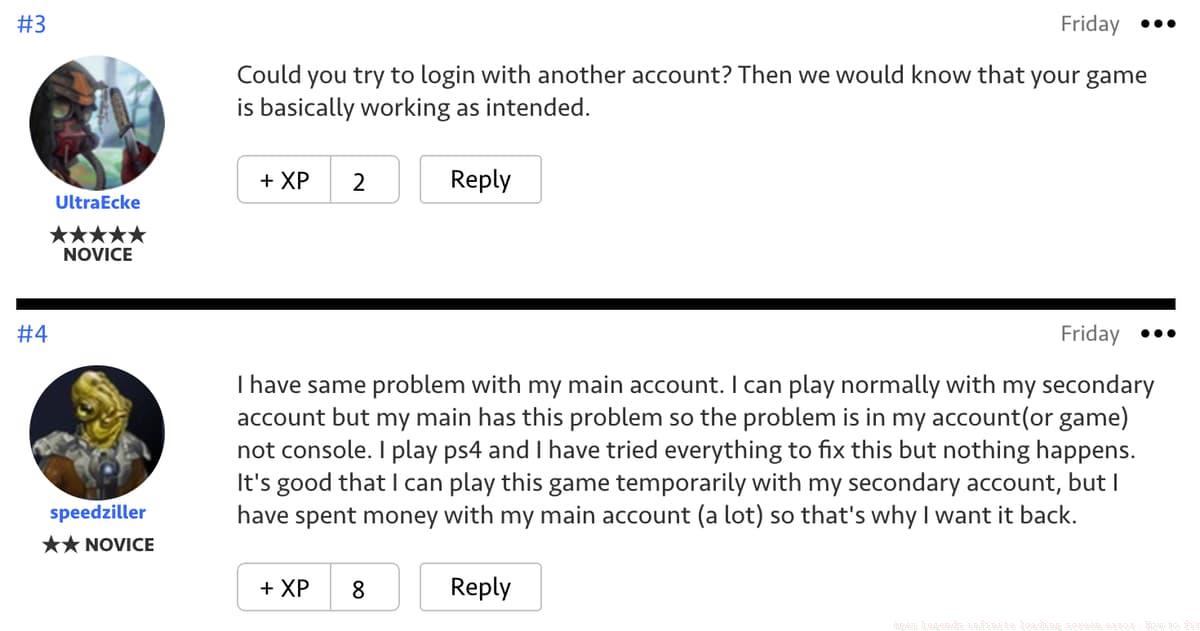Screen dimensions: 1200x631
Task: Click speedziller's profile avatar
Action: coord(97,433)
